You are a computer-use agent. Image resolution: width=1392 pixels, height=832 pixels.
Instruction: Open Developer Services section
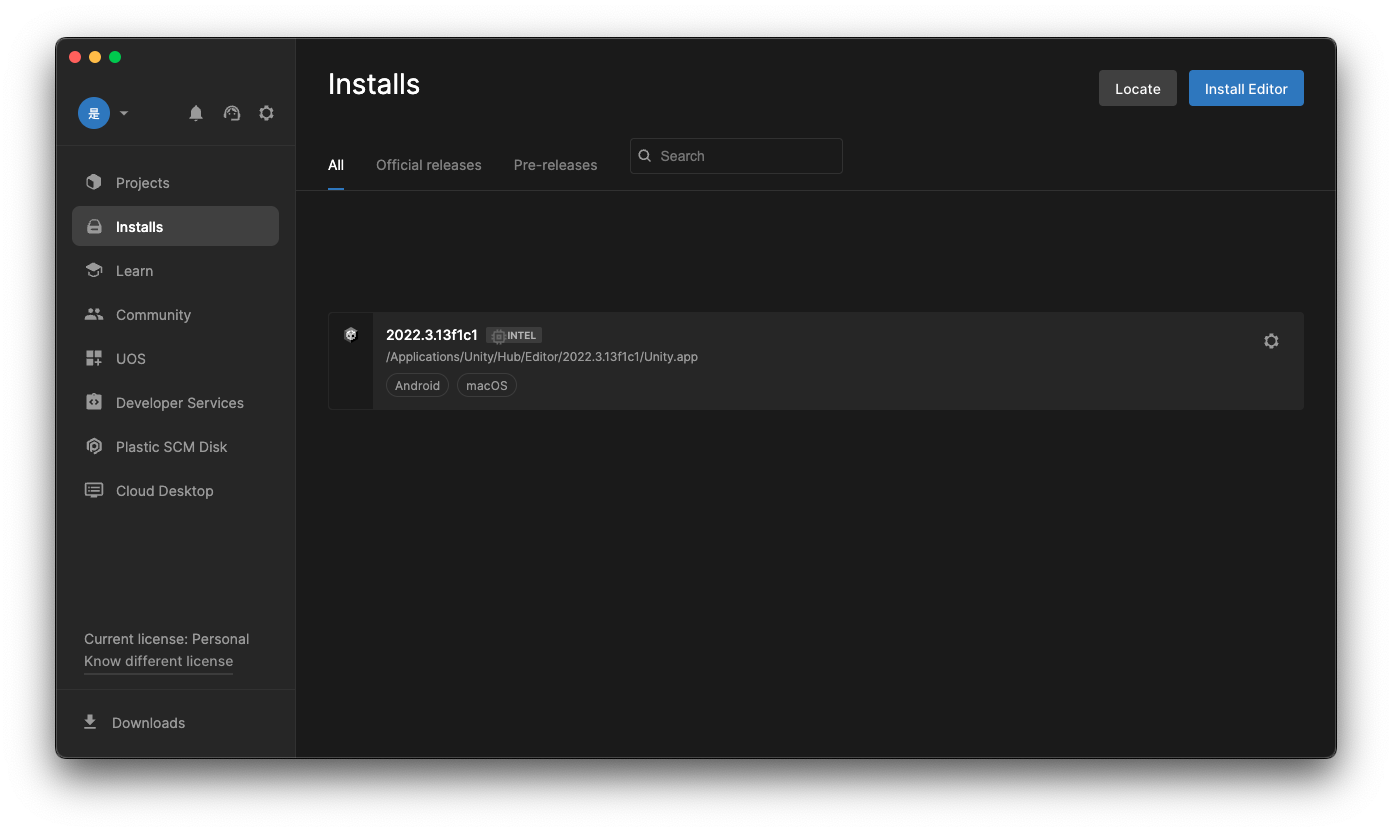click(x=175, y=403)
